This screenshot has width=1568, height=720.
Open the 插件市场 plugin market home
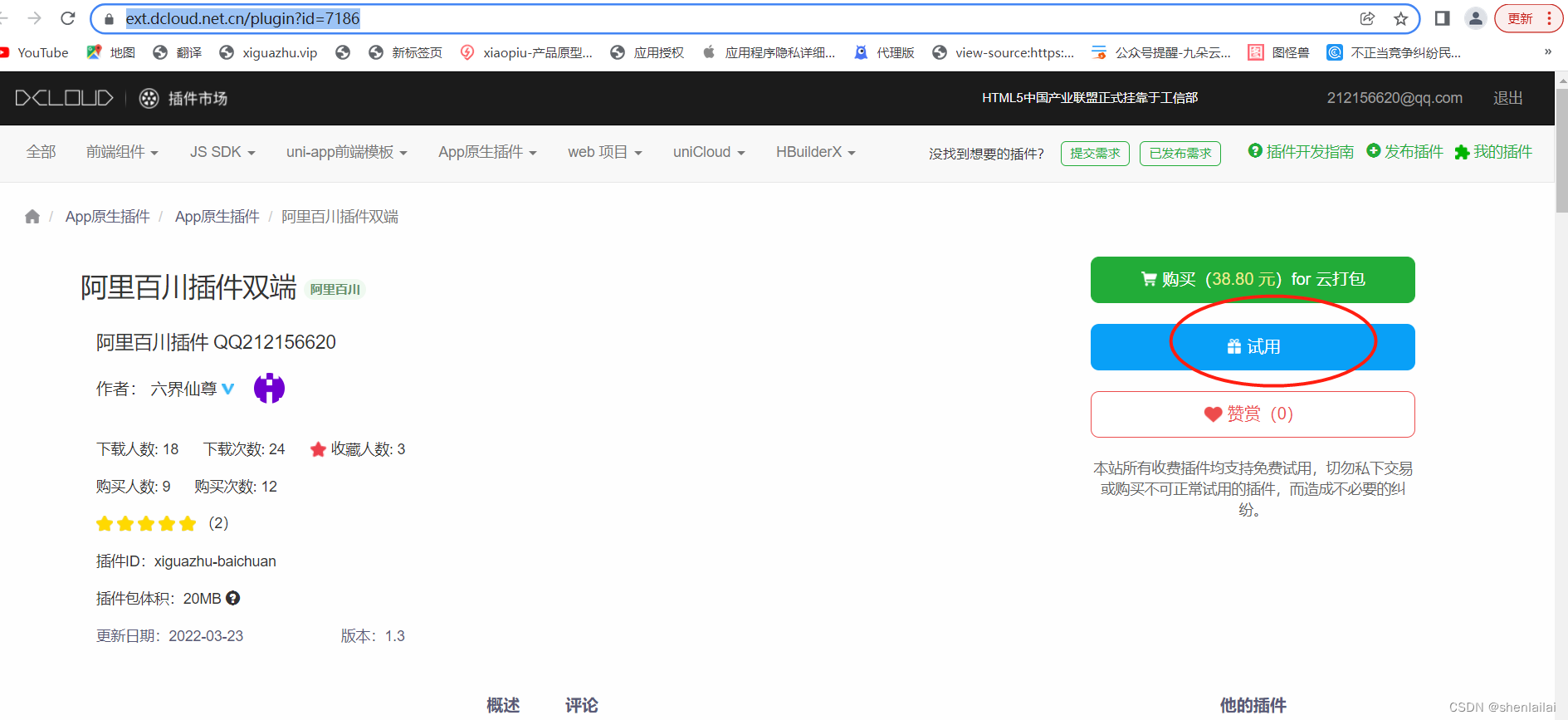click(x=183, y=98)
